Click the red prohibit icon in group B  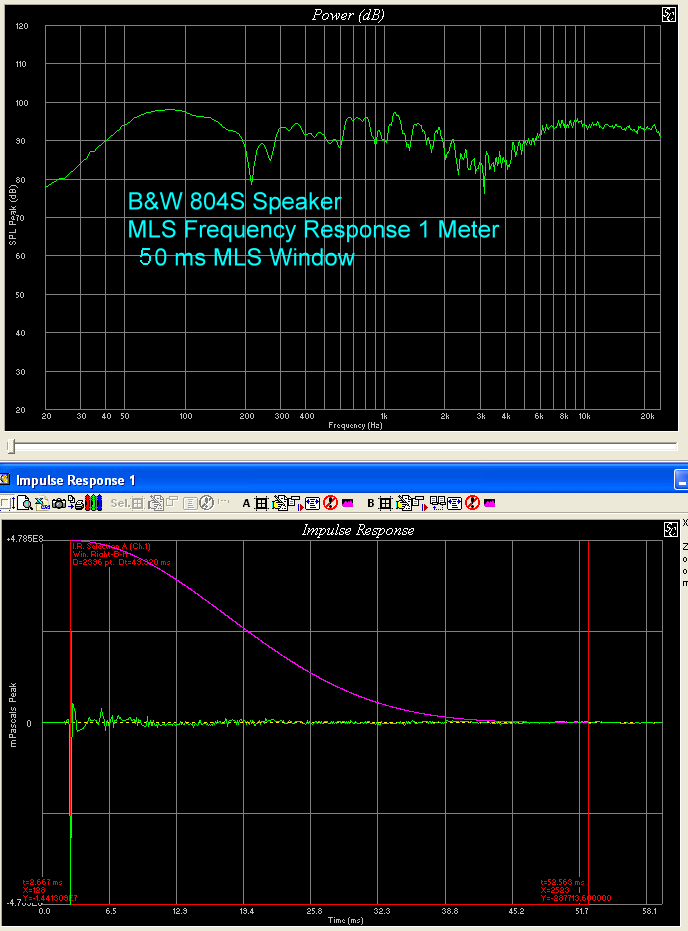[x=473, y=503]
